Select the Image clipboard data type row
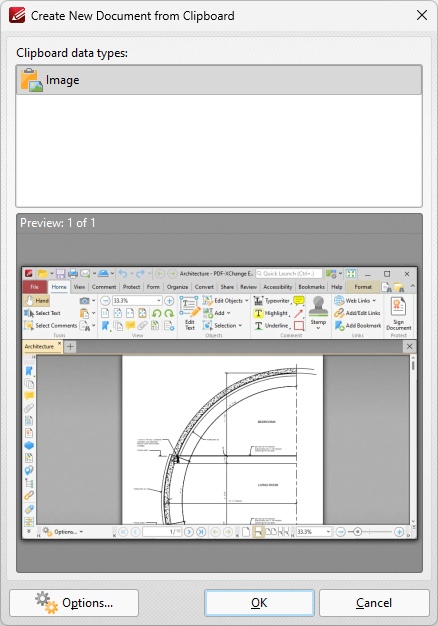 219,80
